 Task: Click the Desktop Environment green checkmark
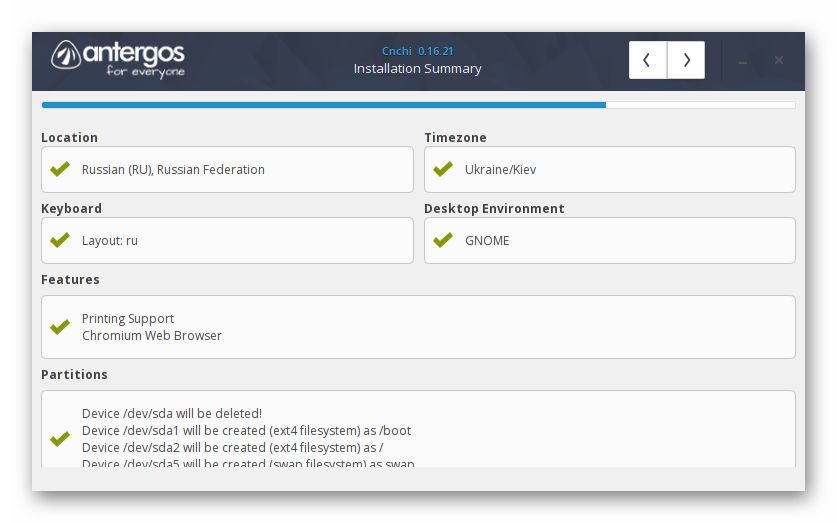tap(443, 240)
